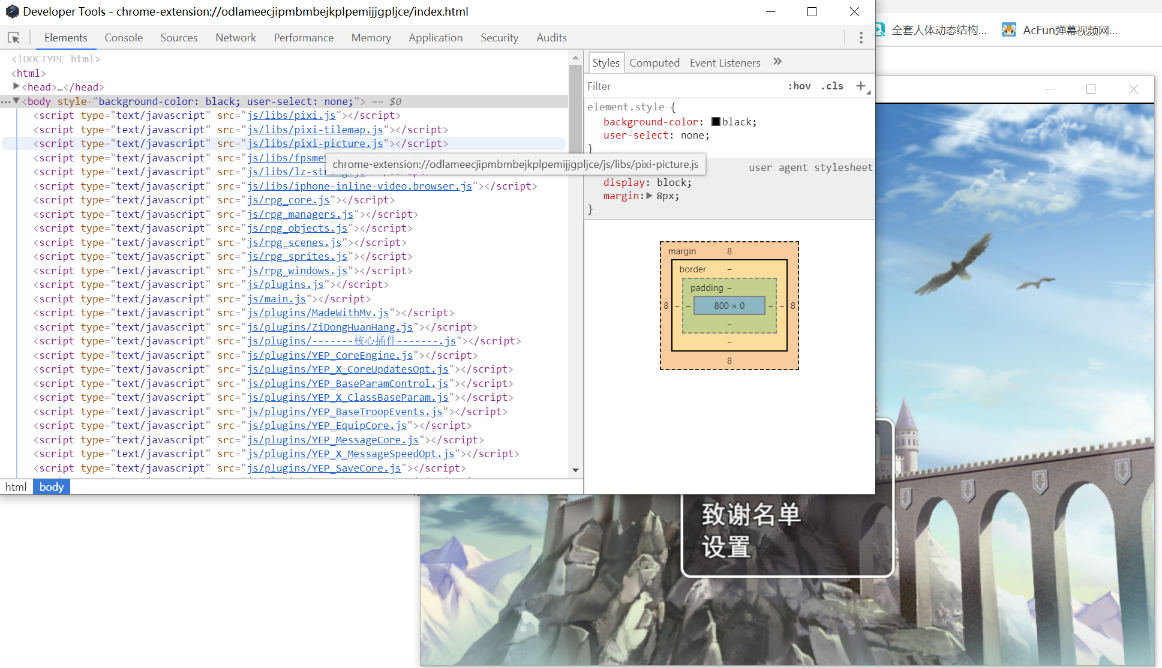Open the Memory tab

371,38
